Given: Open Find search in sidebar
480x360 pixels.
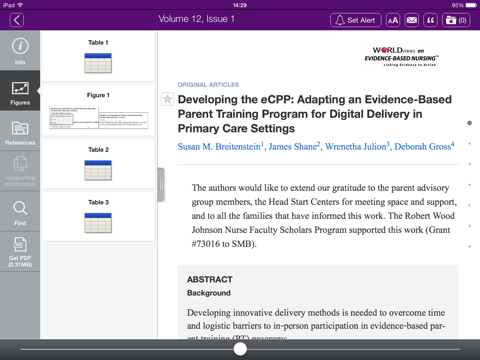Looking at the screenshot, I should pyautogui.click(x=20, y=212).
